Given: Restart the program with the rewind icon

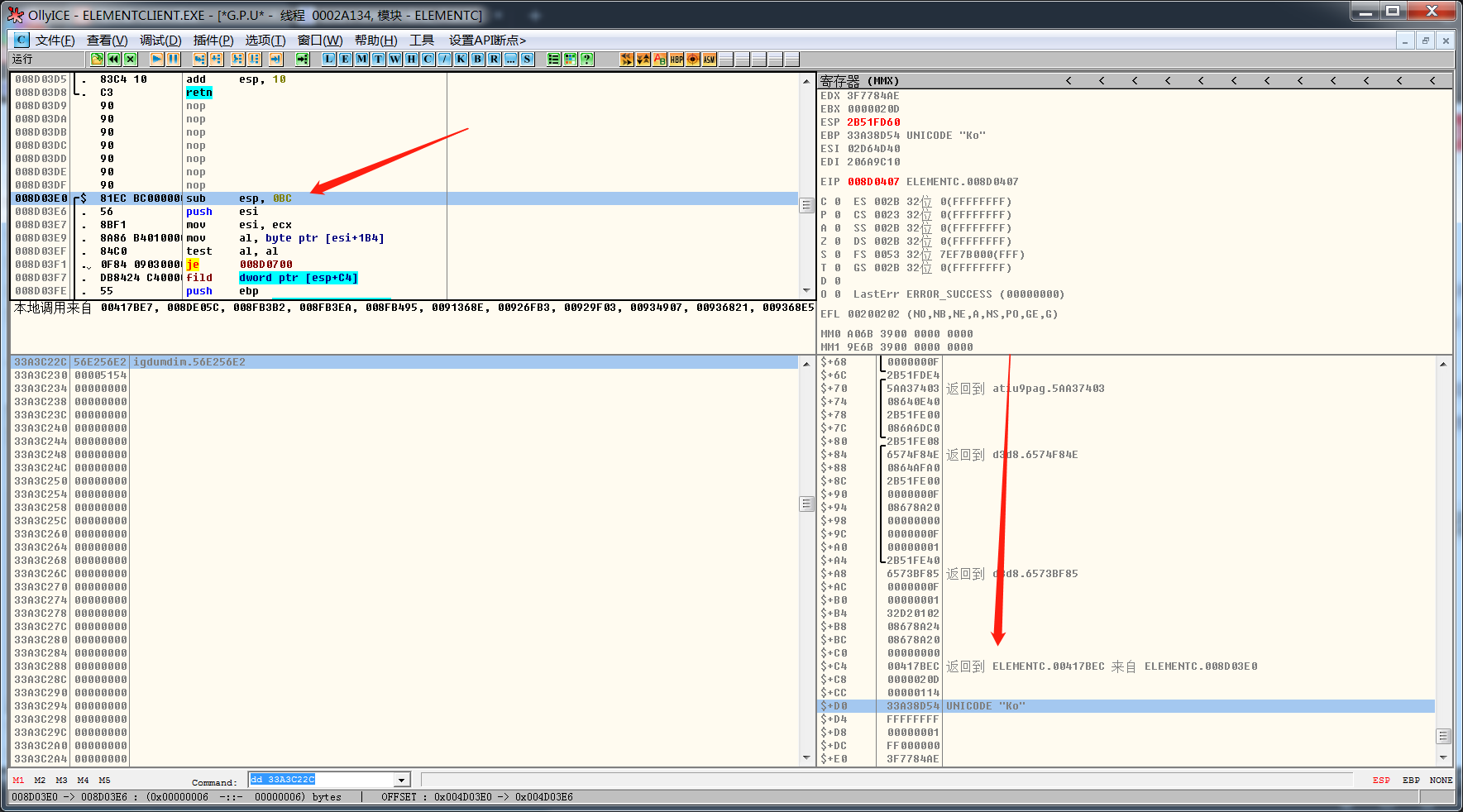Looking at the screenshot, I should [x=113, y=59].
